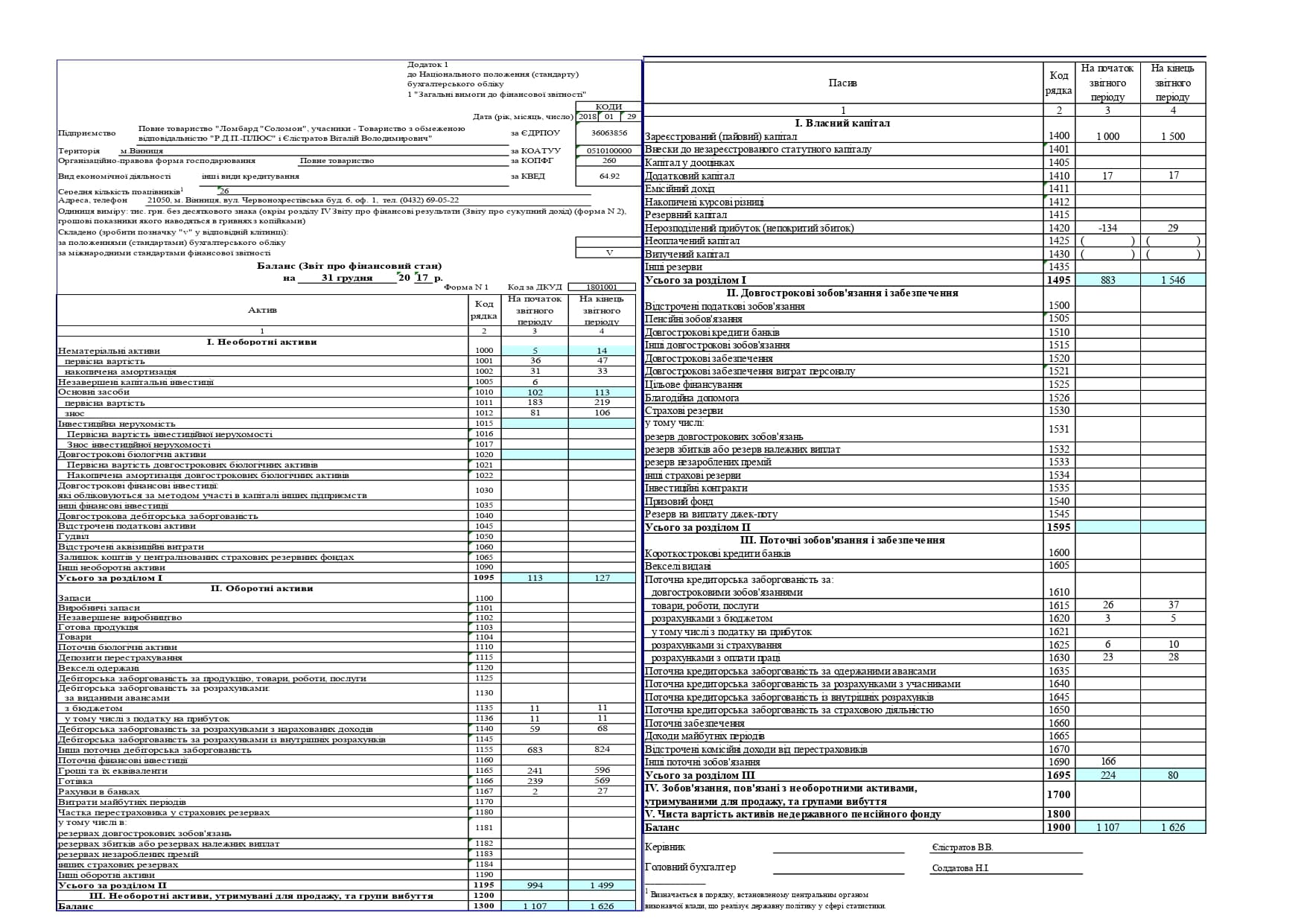Image resolution: width=1307 pixels, height=924 pixels.
Task: Click the value 80 in row 1695
Action: (1173, 775)
